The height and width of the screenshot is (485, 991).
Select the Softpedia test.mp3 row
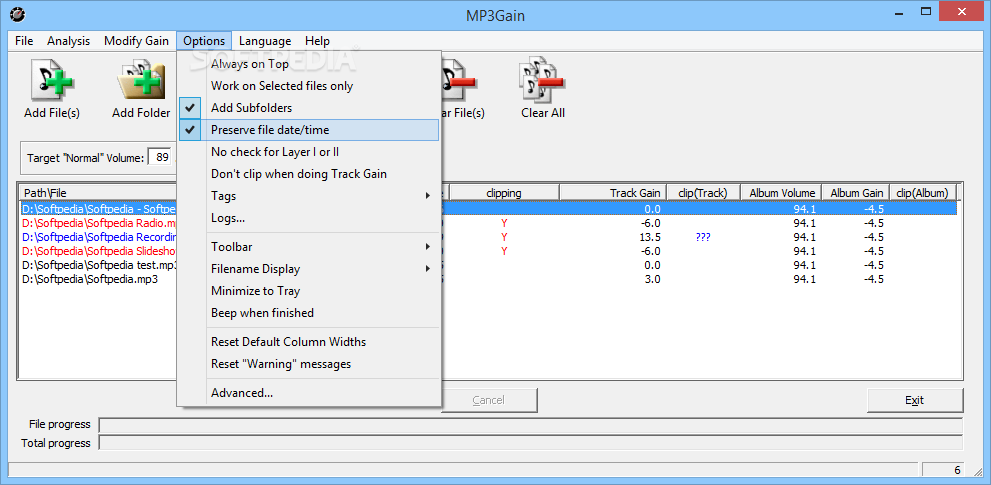[x=99, y=265]
